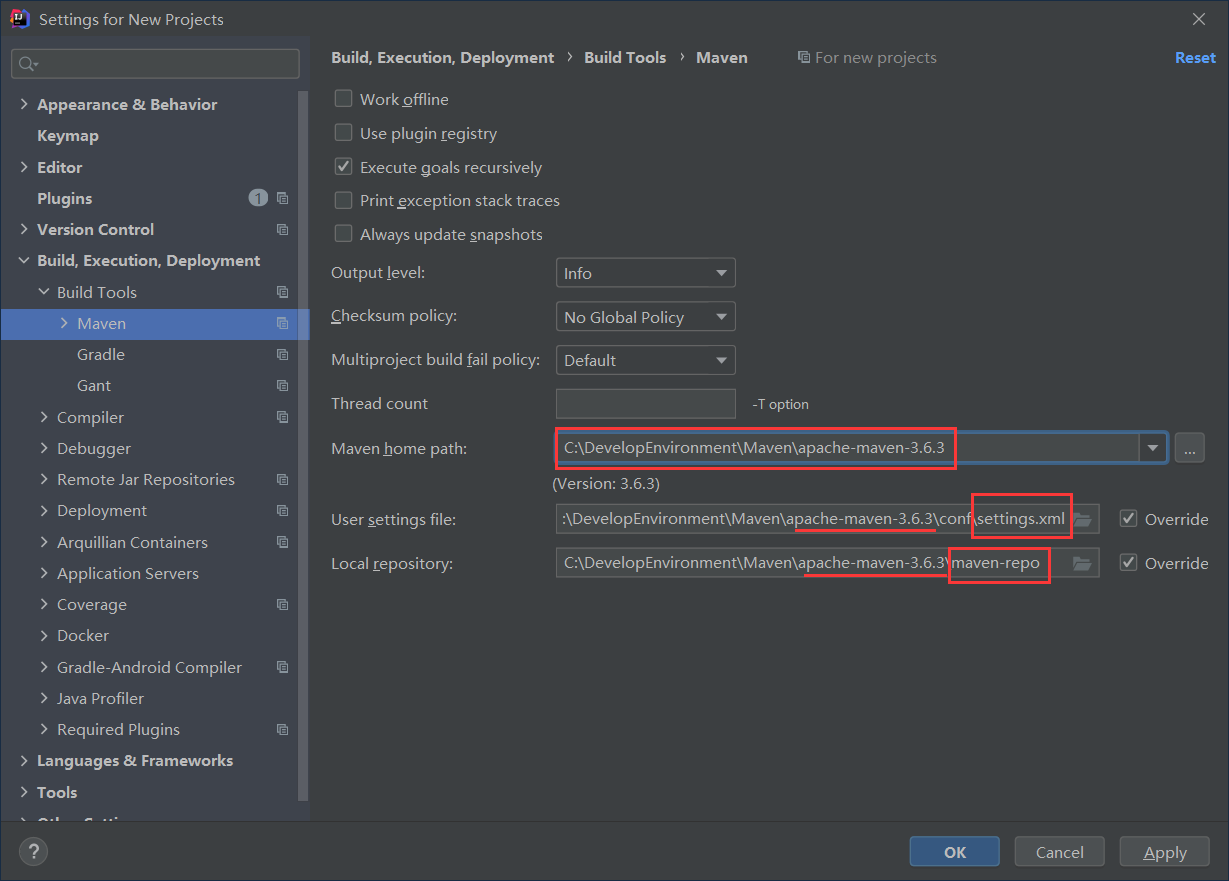This screenshot has height=881, width=1229.
Task: Expand the Appearance & Behavior section
Action: click(24, 104)
